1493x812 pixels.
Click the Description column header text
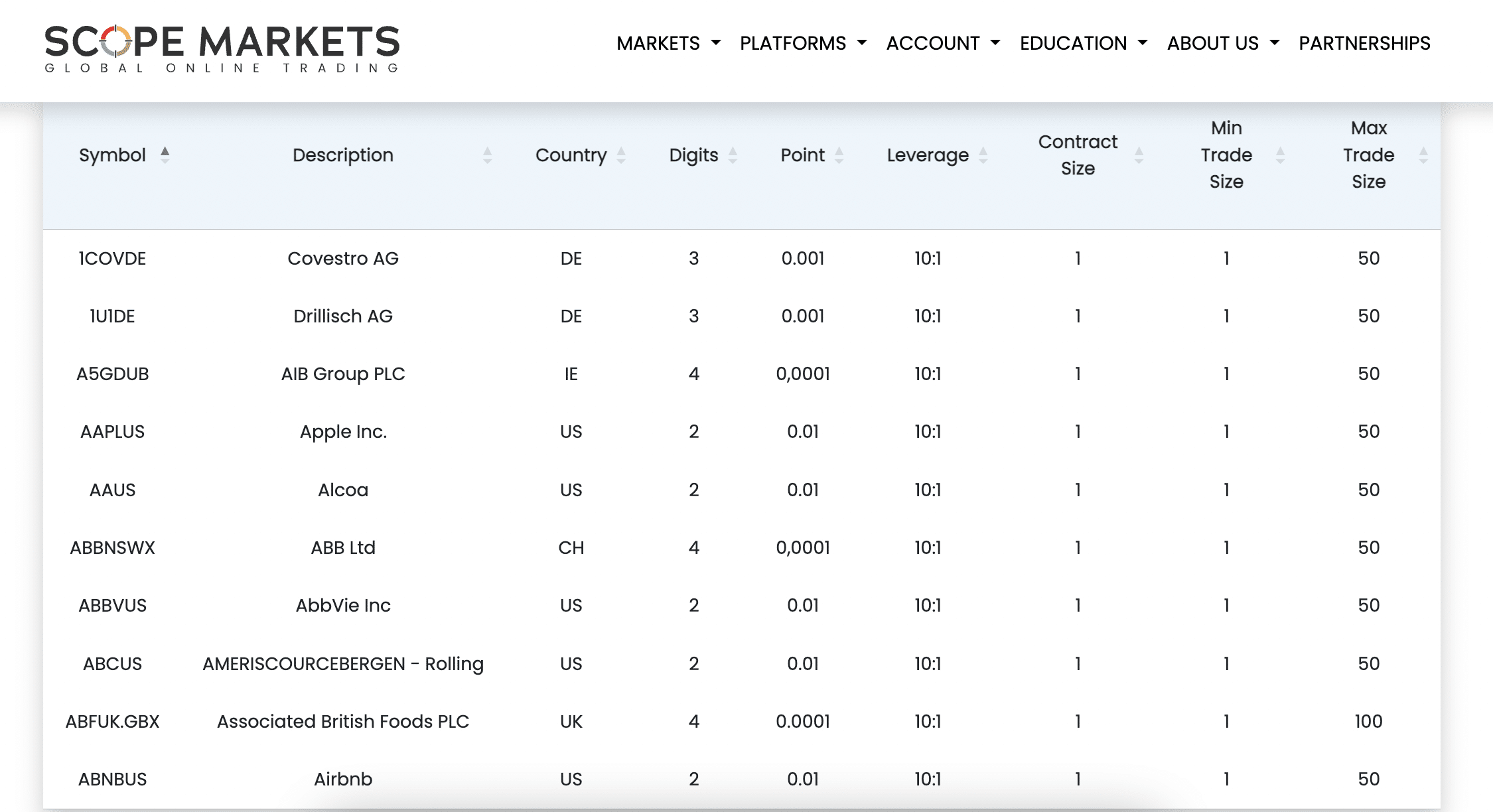[343, 155]
